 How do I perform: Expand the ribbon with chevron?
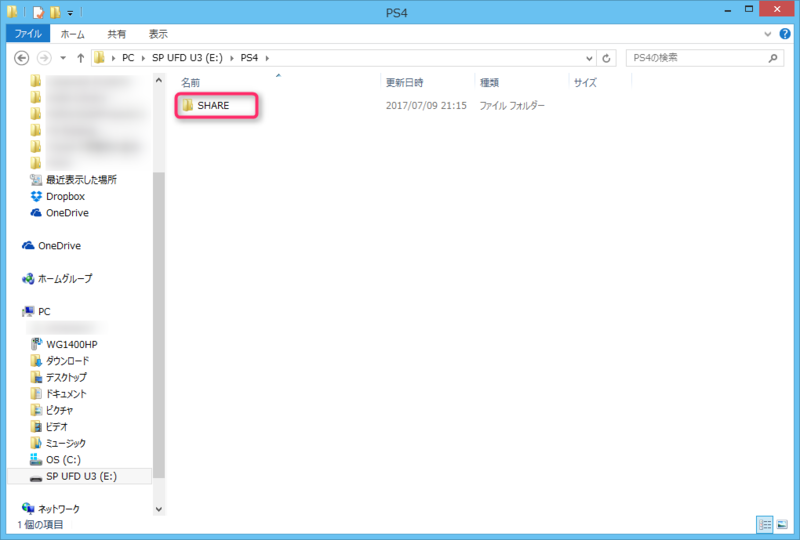click(767, 34)
